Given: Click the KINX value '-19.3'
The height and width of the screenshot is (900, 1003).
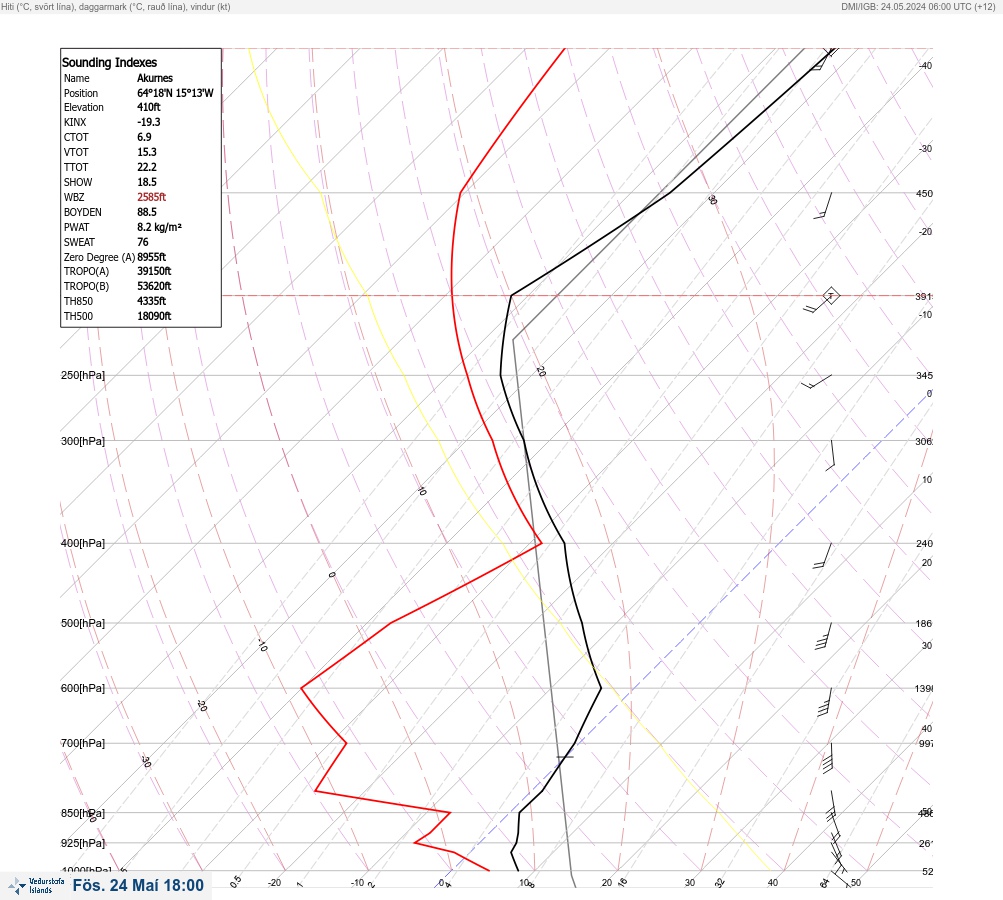Looking at the screenshot, I should [x=148, y=122].
